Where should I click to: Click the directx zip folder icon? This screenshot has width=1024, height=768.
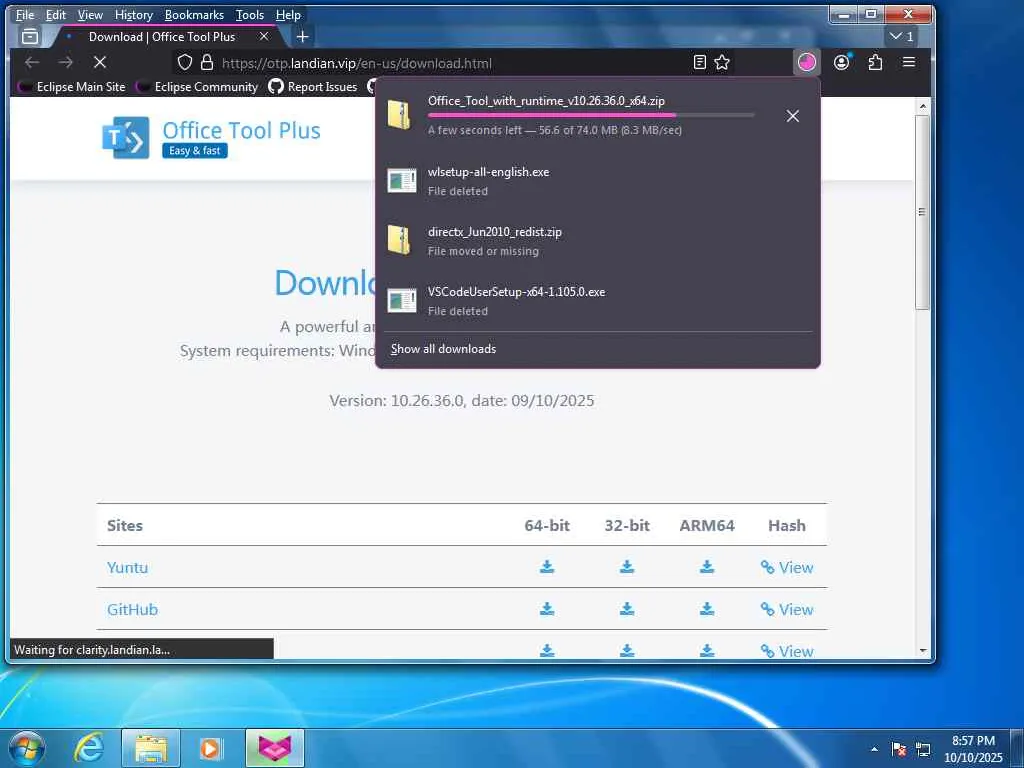click(x=398, y=240)
